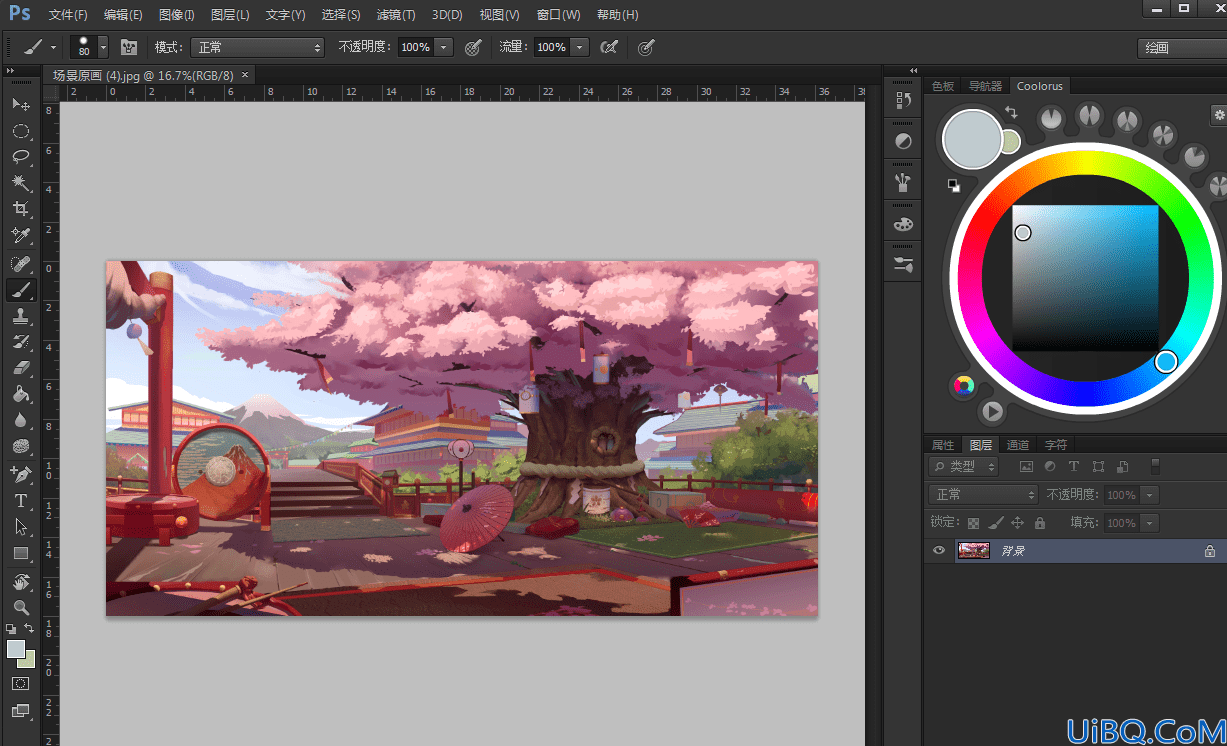The height and width of the screenshot is (746, 1227).
Task: Select the Move tool
Action: pyautogui.click(x=20, y=104)
